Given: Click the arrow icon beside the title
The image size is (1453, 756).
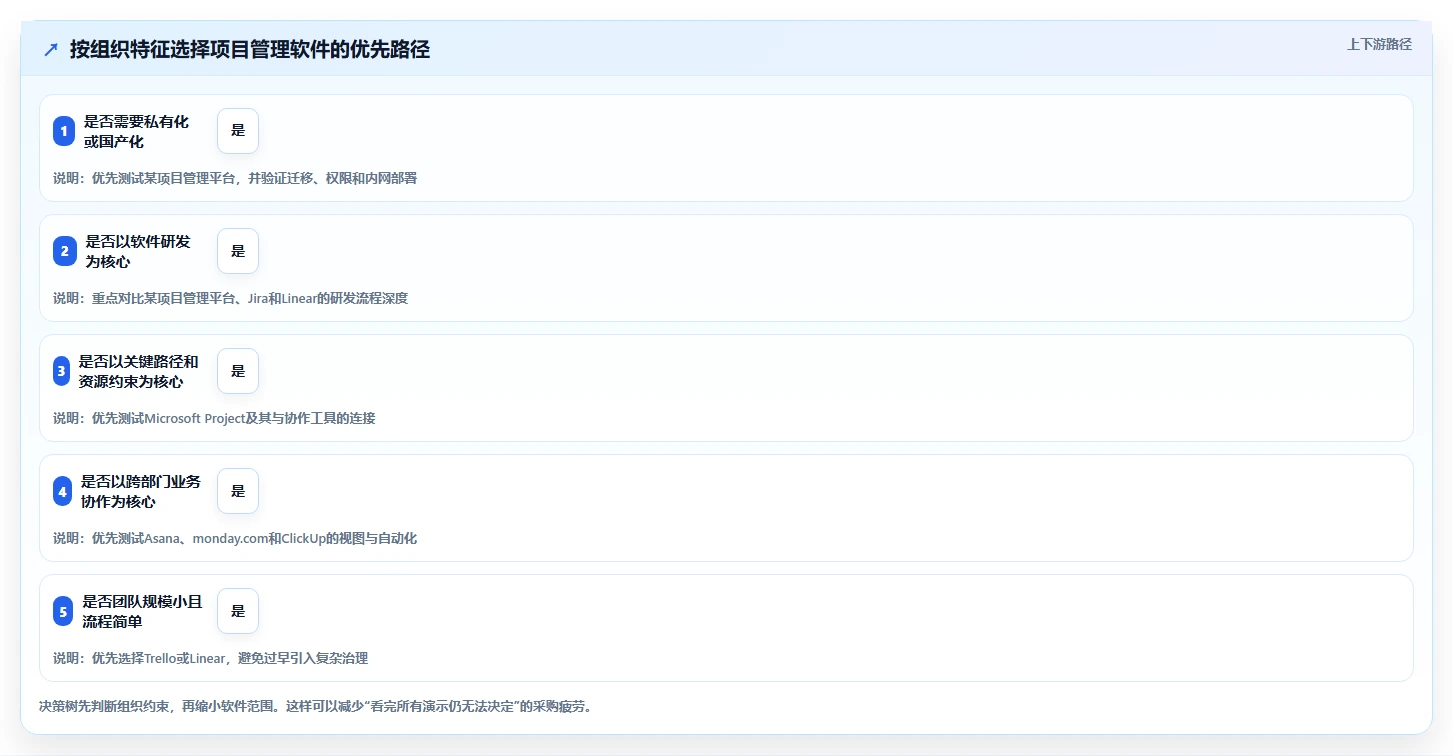Looking at the screenshot, I should click(51, 50).
